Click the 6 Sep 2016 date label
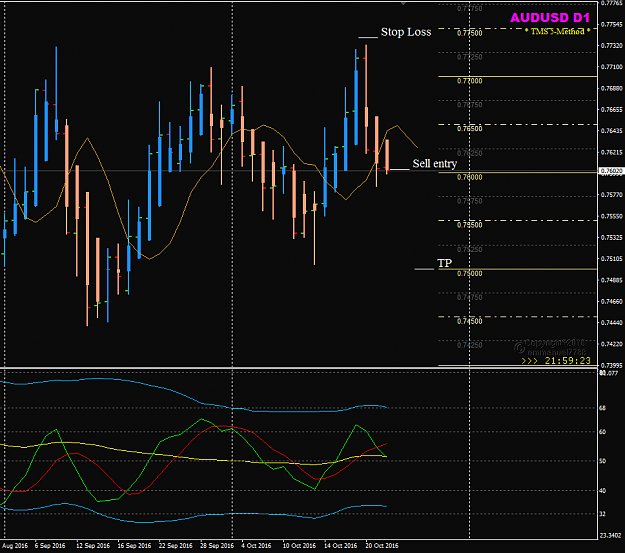The width and height of the screenshot is (625, 553). (x=50, y=546)
